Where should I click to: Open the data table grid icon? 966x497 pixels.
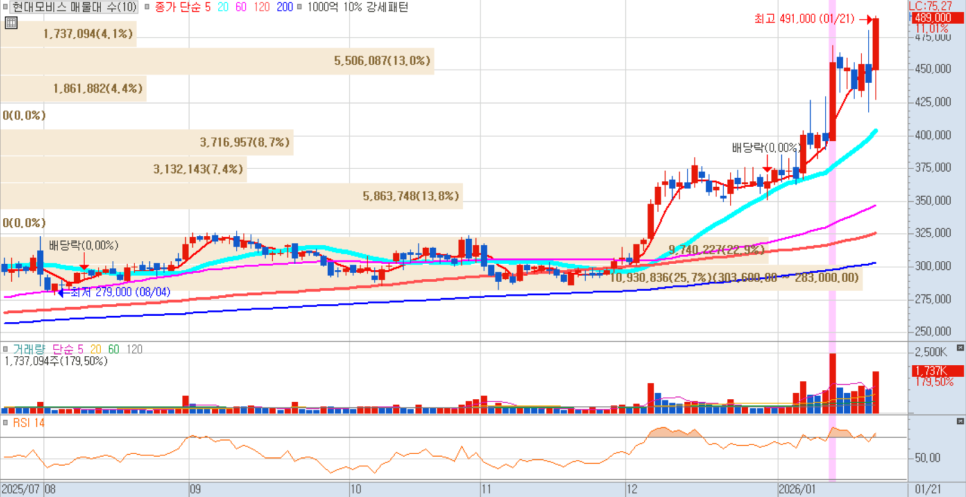10,23
